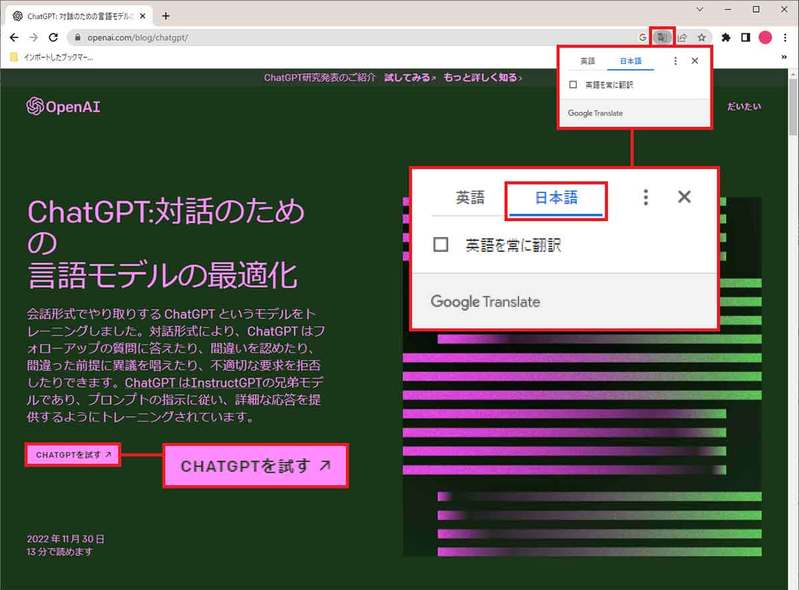The width and height of the screenshot is (799, 590).
Task: Go back to the previous page
Action: pos(14,37)
